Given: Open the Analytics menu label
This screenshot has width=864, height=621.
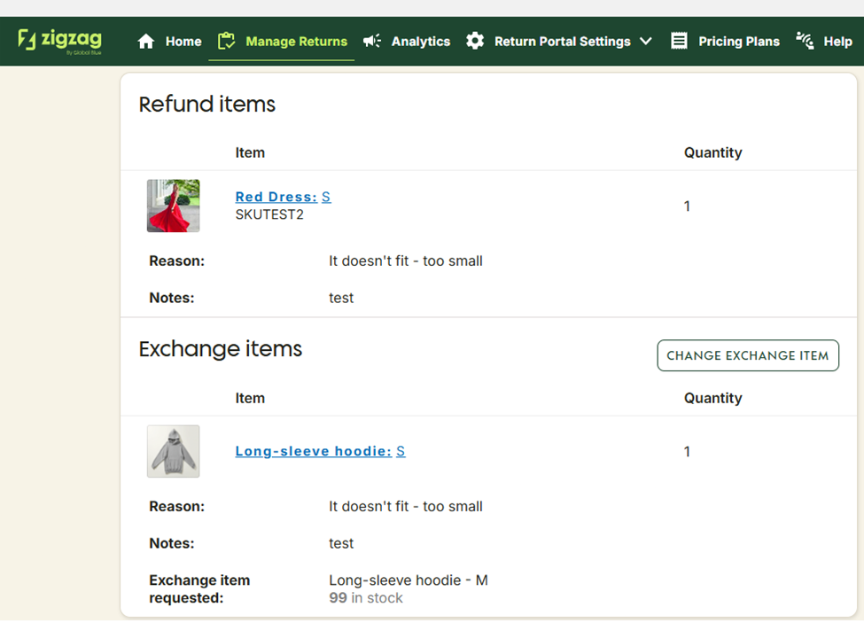Looking at the screenshot, I should coord(420,42).
